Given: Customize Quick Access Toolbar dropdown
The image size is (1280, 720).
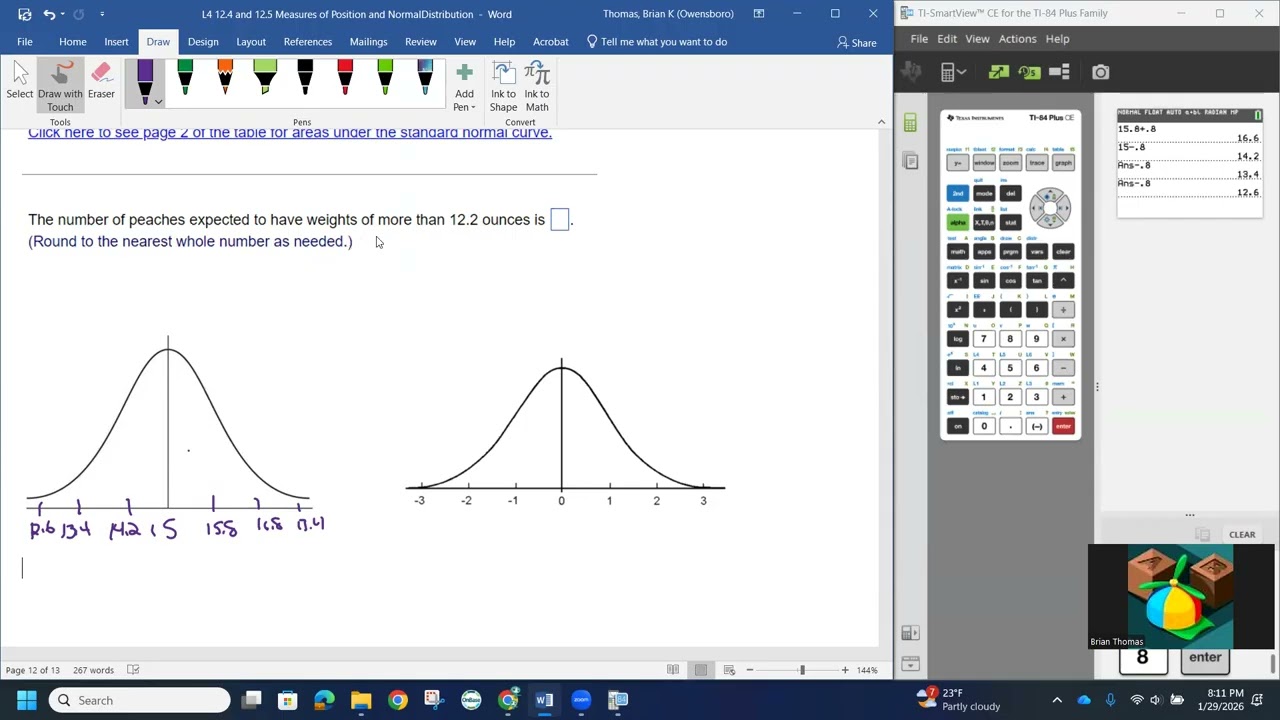Looking at the screenshot, I should click(102, 14).
